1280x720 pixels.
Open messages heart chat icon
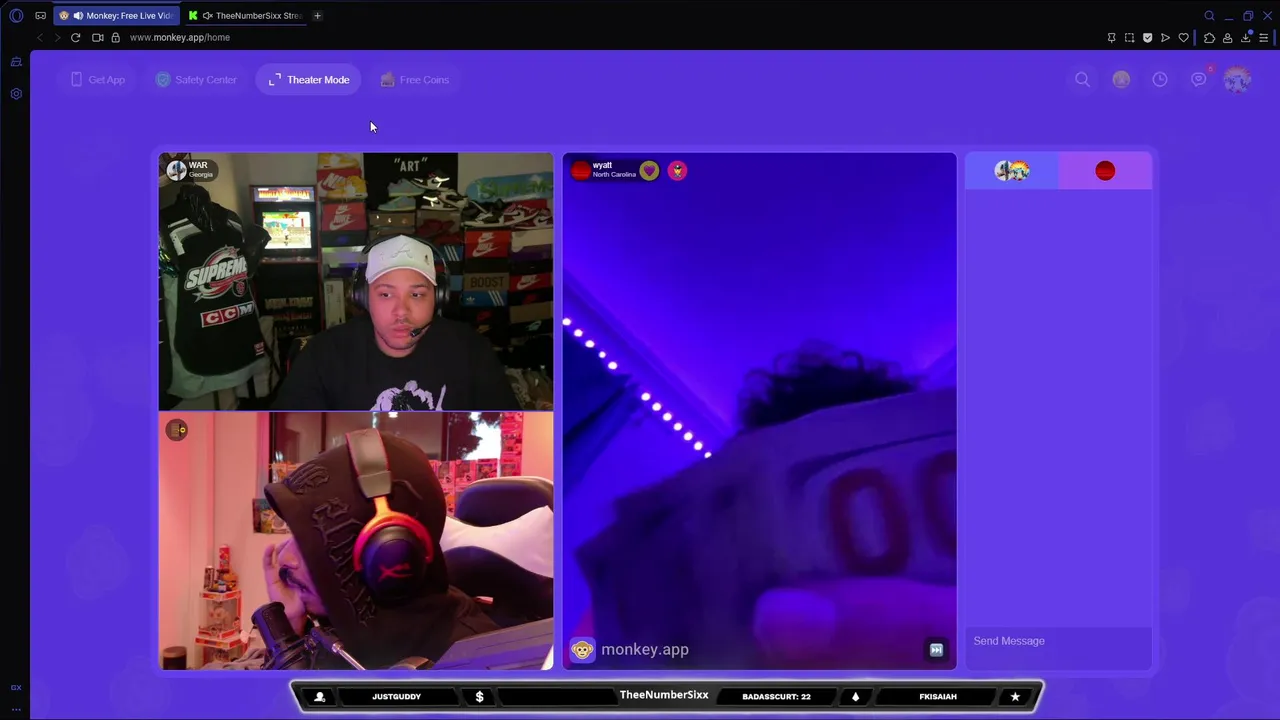1199,80
